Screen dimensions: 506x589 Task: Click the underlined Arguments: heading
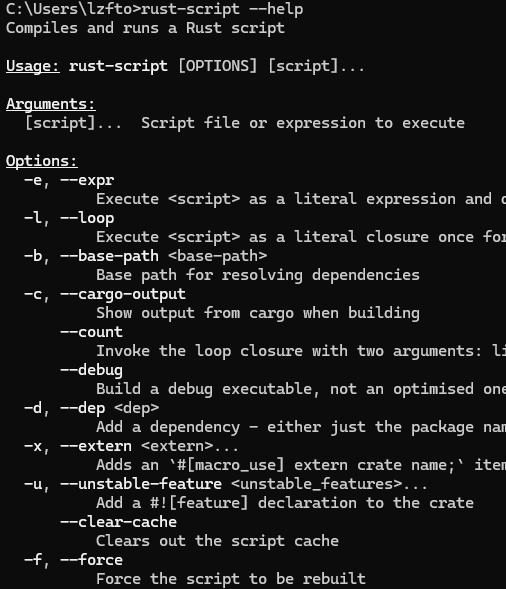point(51,104)
